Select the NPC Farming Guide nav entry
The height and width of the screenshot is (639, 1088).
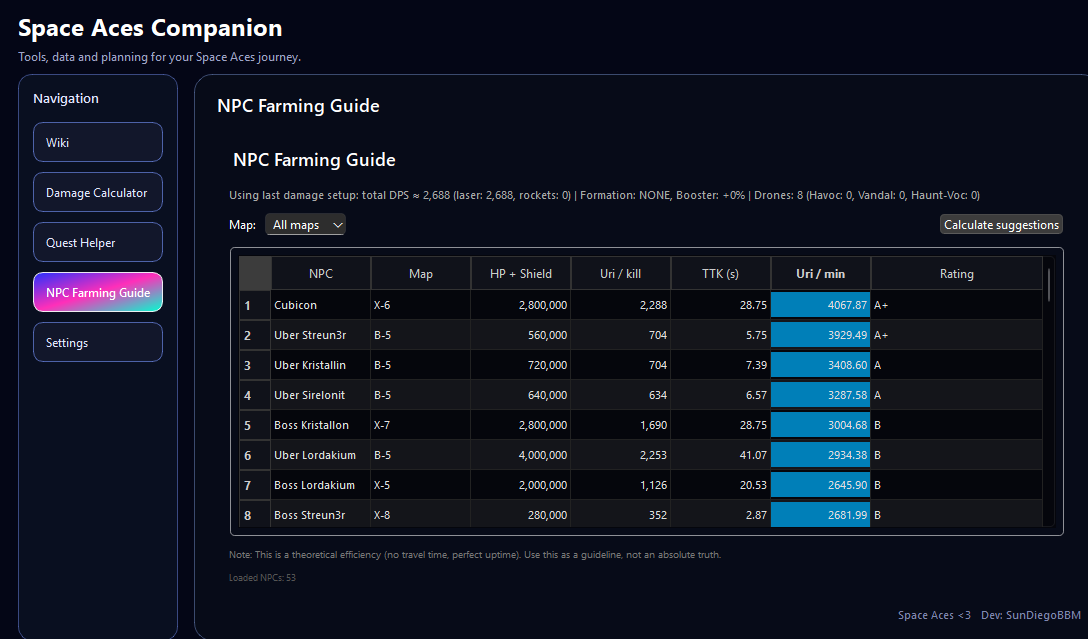pos(97,292)
